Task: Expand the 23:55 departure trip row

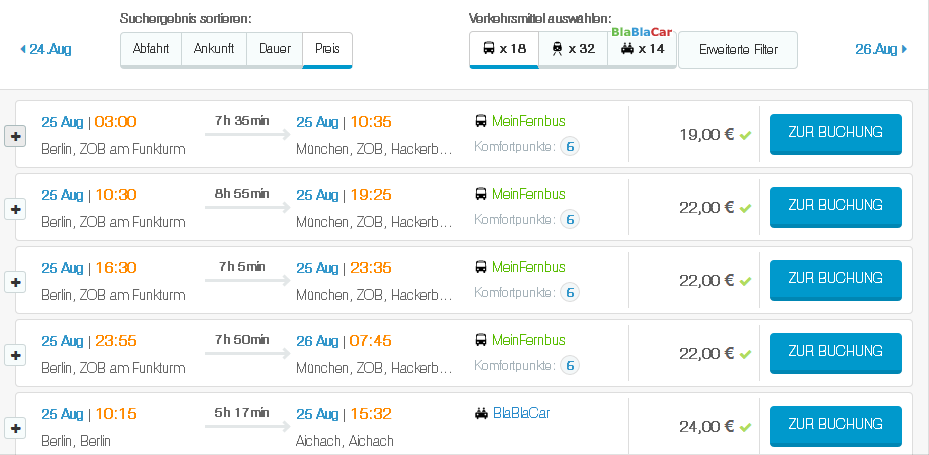Action: [x=15, y=355]
